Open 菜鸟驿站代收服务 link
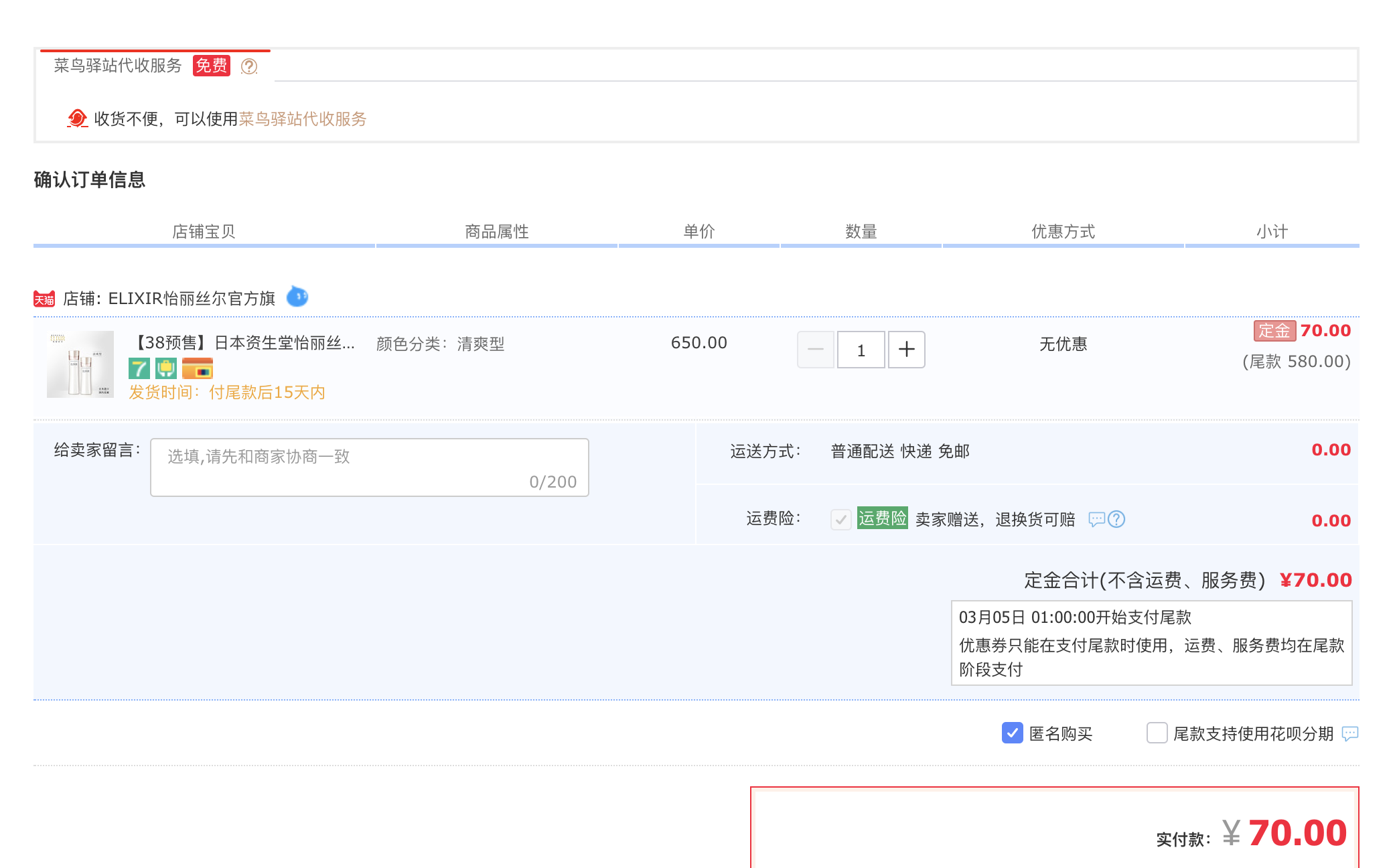The width and height of the screenshot is (1393, 868). tap(303, 119)
